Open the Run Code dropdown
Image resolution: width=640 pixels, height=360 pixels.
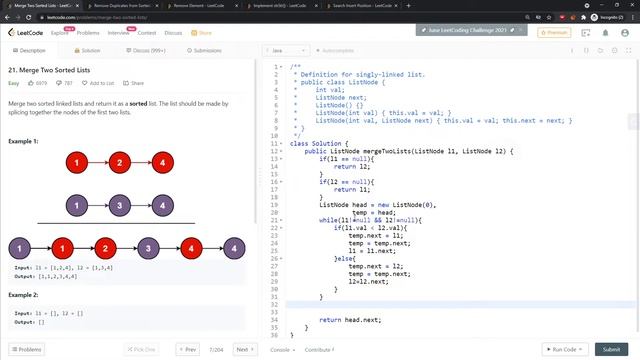(x=565, y=349)
